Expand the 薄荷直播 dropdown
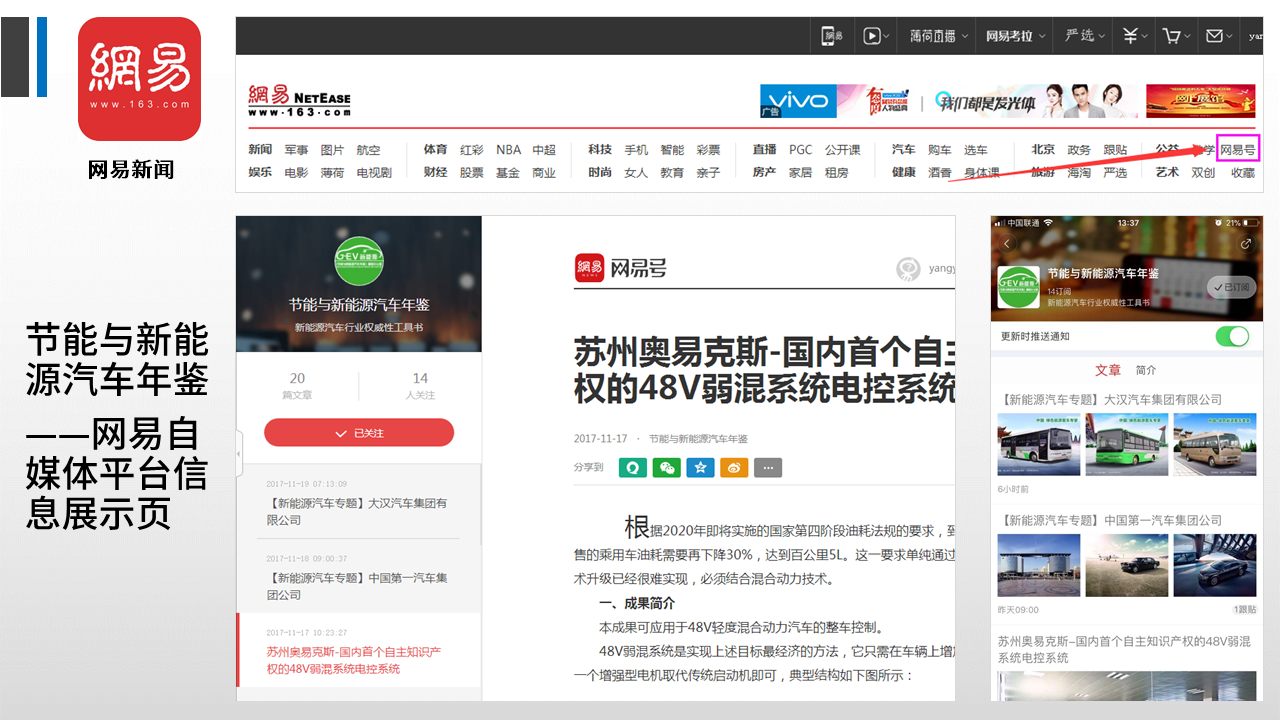The width and height of the screenshot is (1280, 720). pyautogui.click(x=939, y=36)
